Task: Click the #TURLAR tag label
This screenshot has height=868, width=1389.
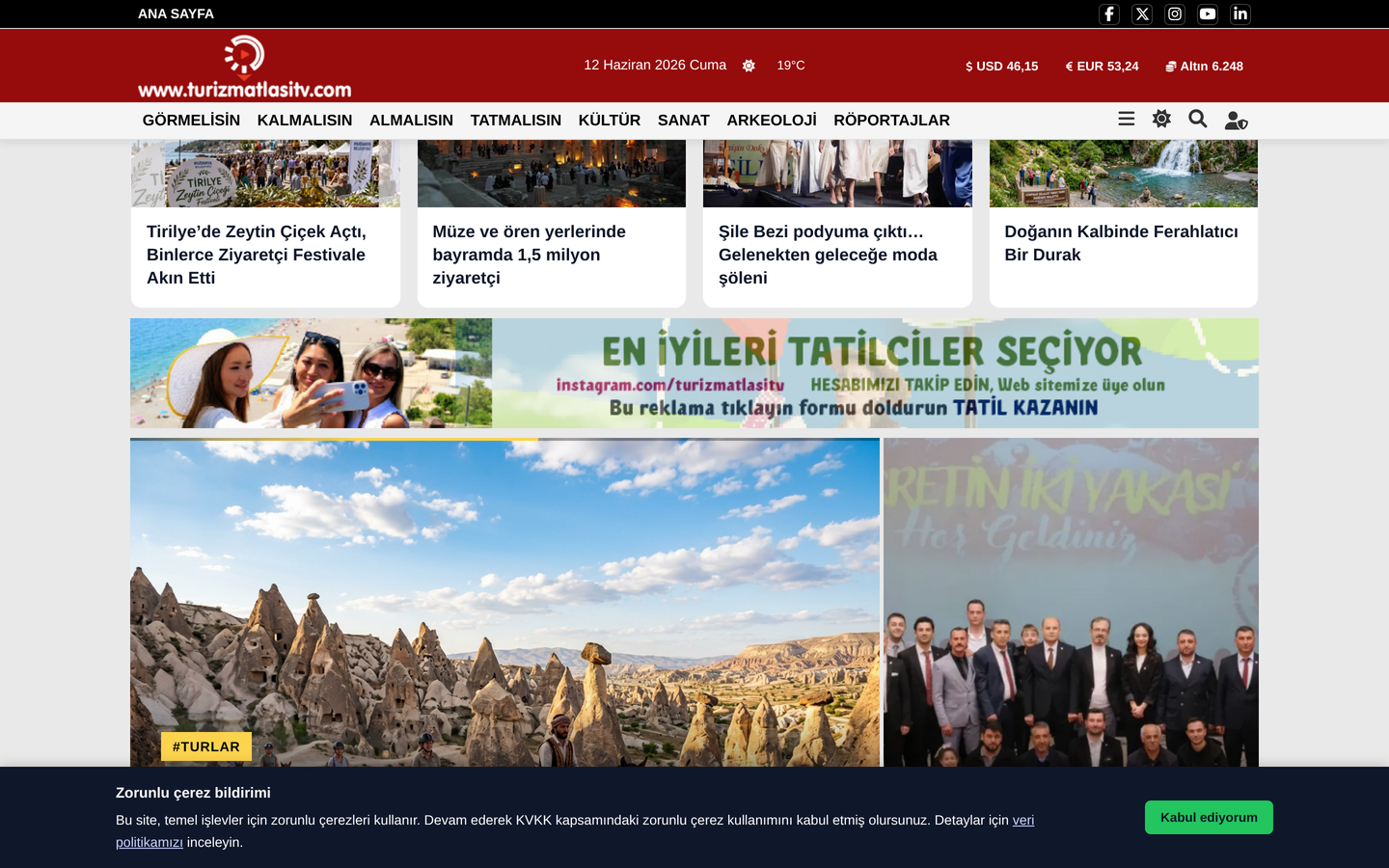Action: coord(206,746)
